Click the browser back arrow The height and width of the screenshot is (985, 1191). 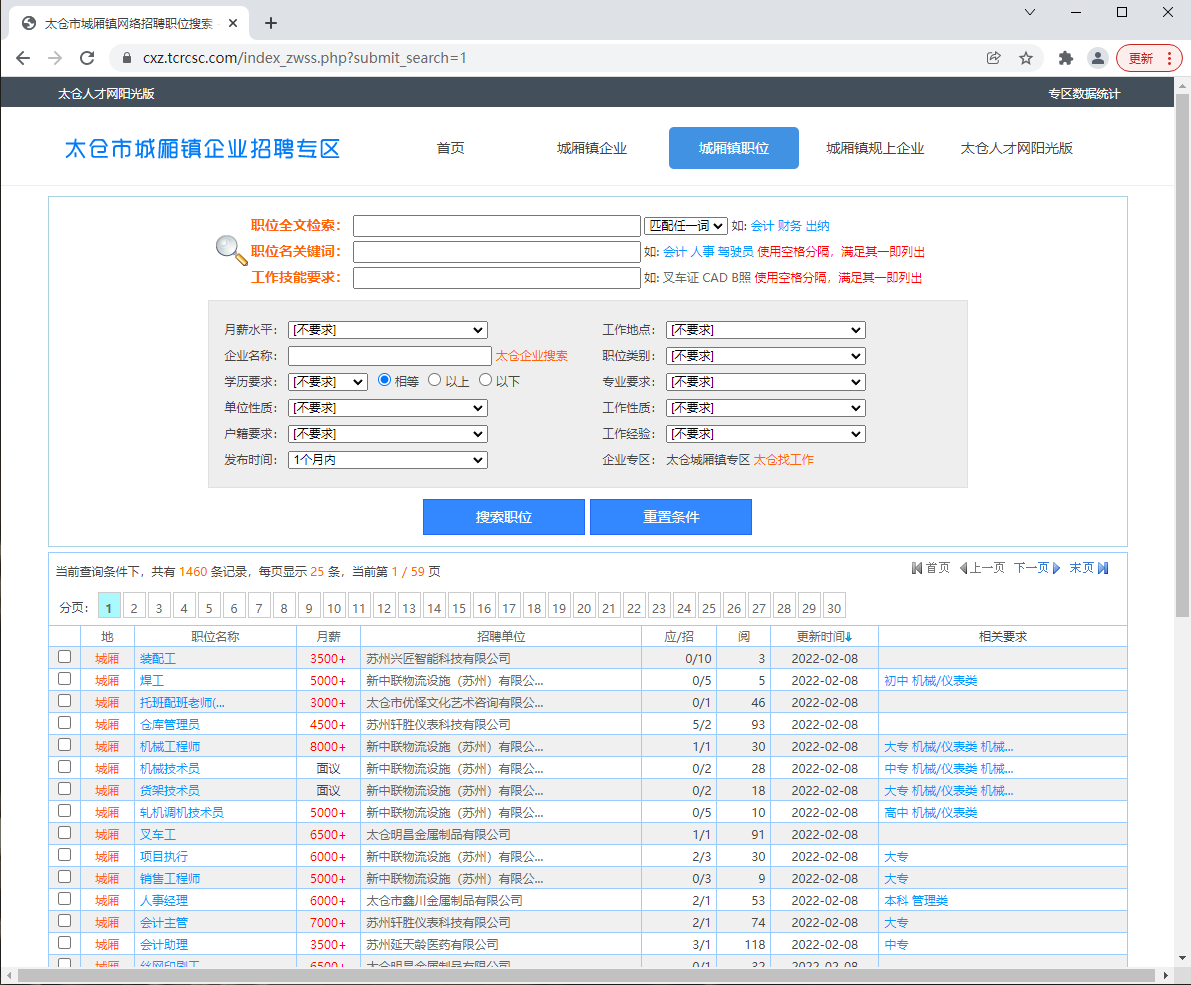tap(23, 58)
